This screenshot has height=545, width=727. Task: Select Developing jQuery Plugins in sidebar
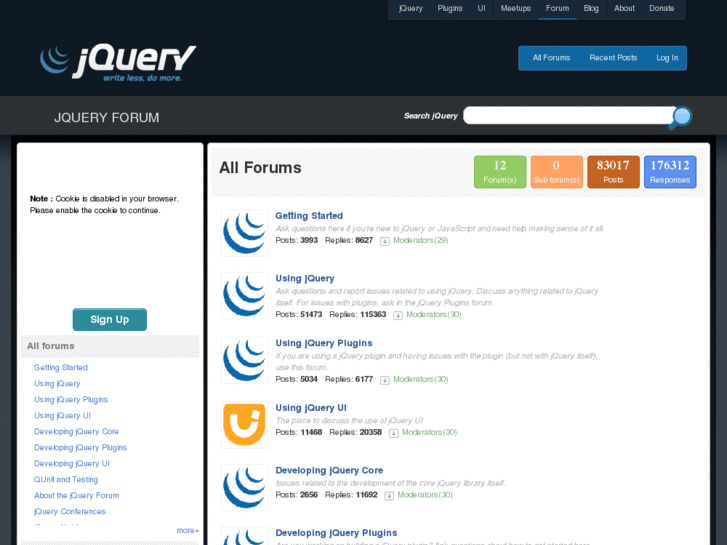pyautogui.click(x=80, y=448)
